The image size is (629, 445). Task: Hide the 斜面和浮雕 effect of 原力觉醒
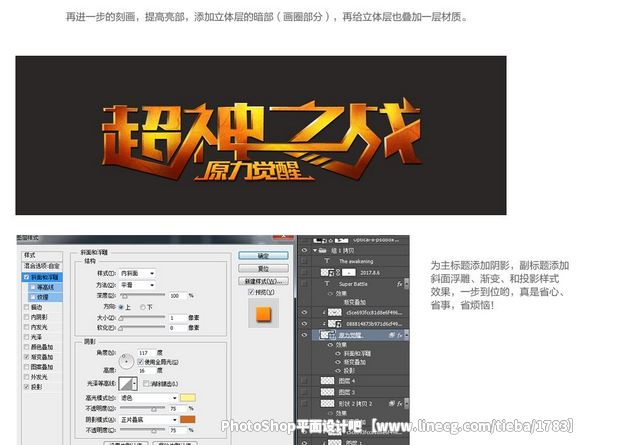pos(338,354)
